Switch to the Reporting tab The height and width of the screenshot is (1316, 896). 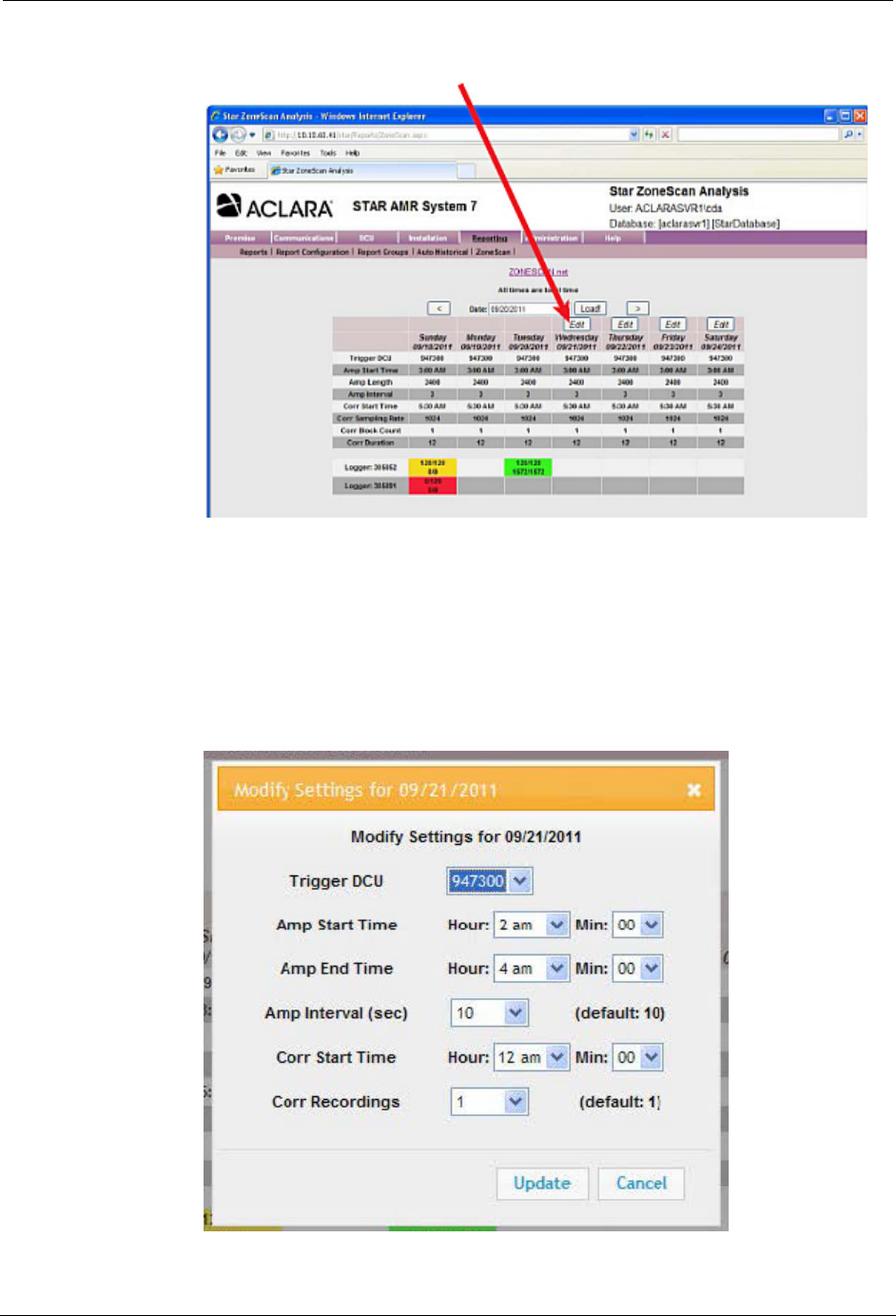coord(490,238)
